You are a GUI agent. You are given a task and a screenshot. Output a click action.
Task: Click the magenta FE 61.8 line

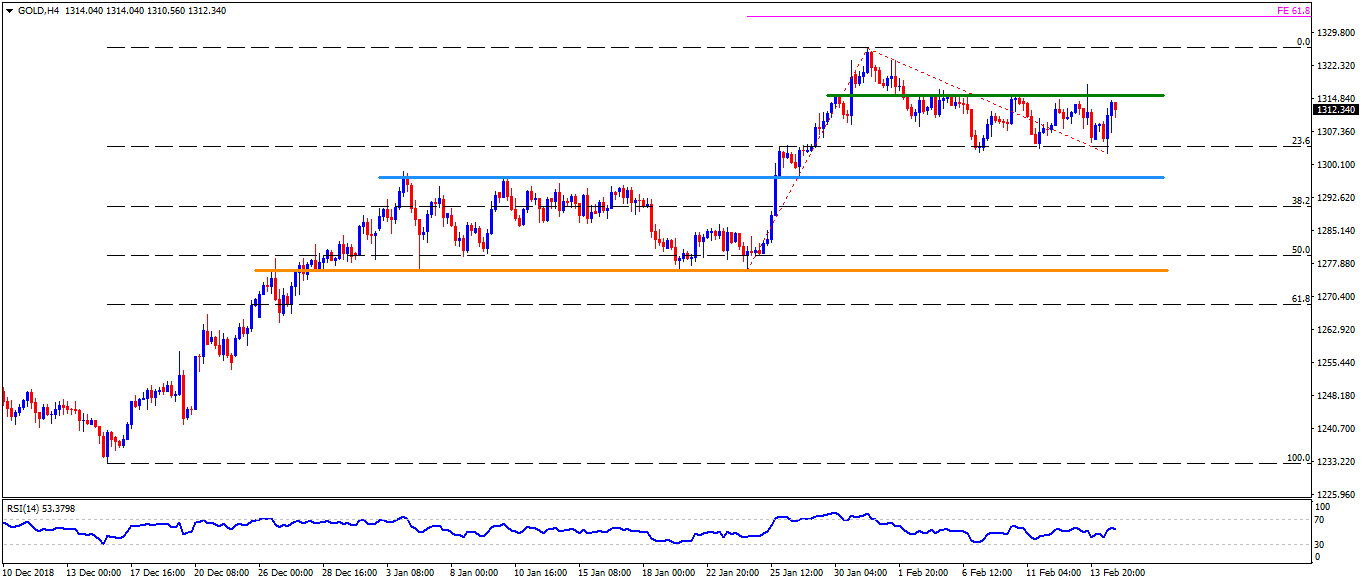tap(1000, 16)
